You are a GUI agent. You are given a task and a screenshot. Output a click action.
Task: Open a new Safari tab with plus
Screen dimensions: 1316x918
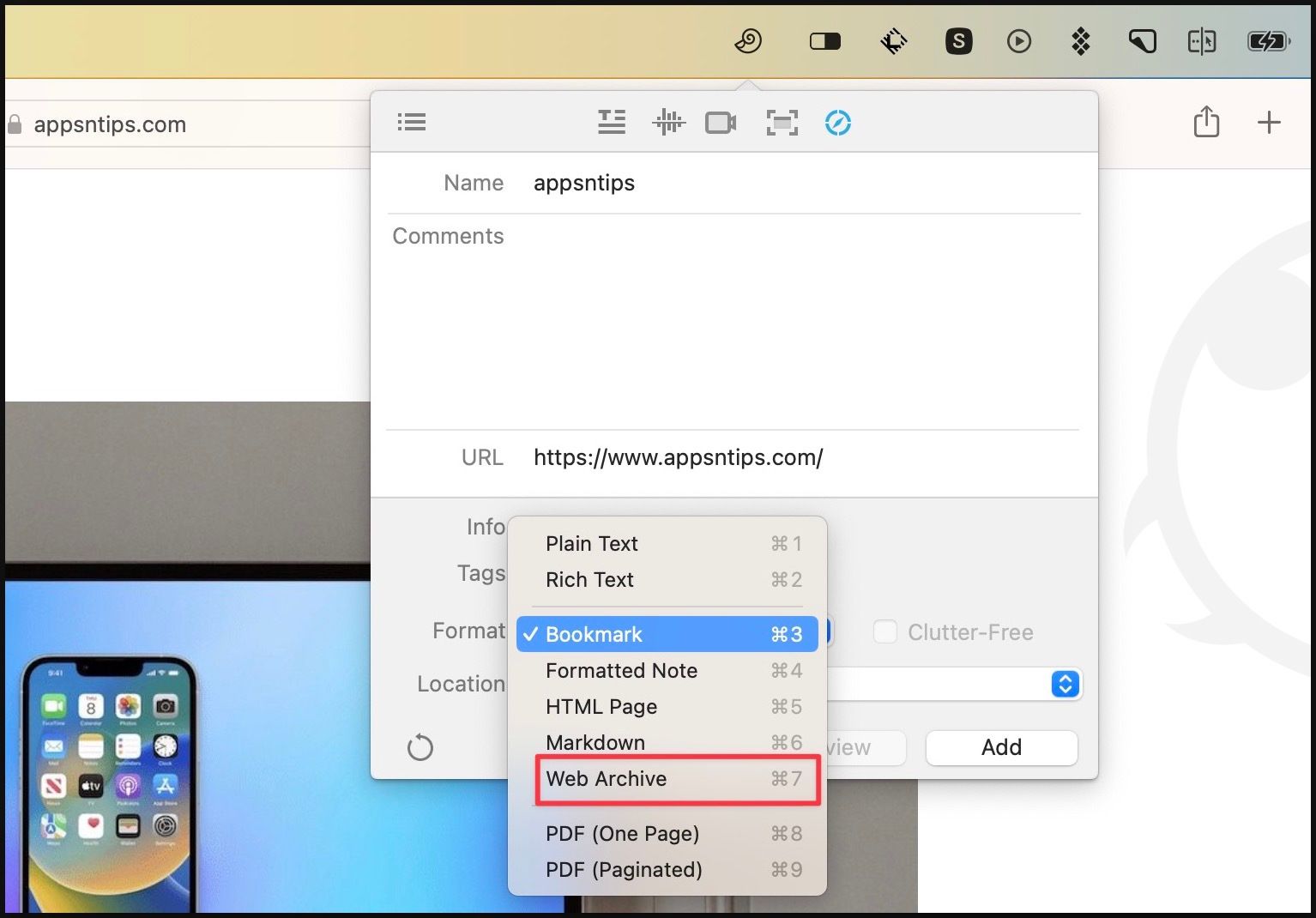1269,122
